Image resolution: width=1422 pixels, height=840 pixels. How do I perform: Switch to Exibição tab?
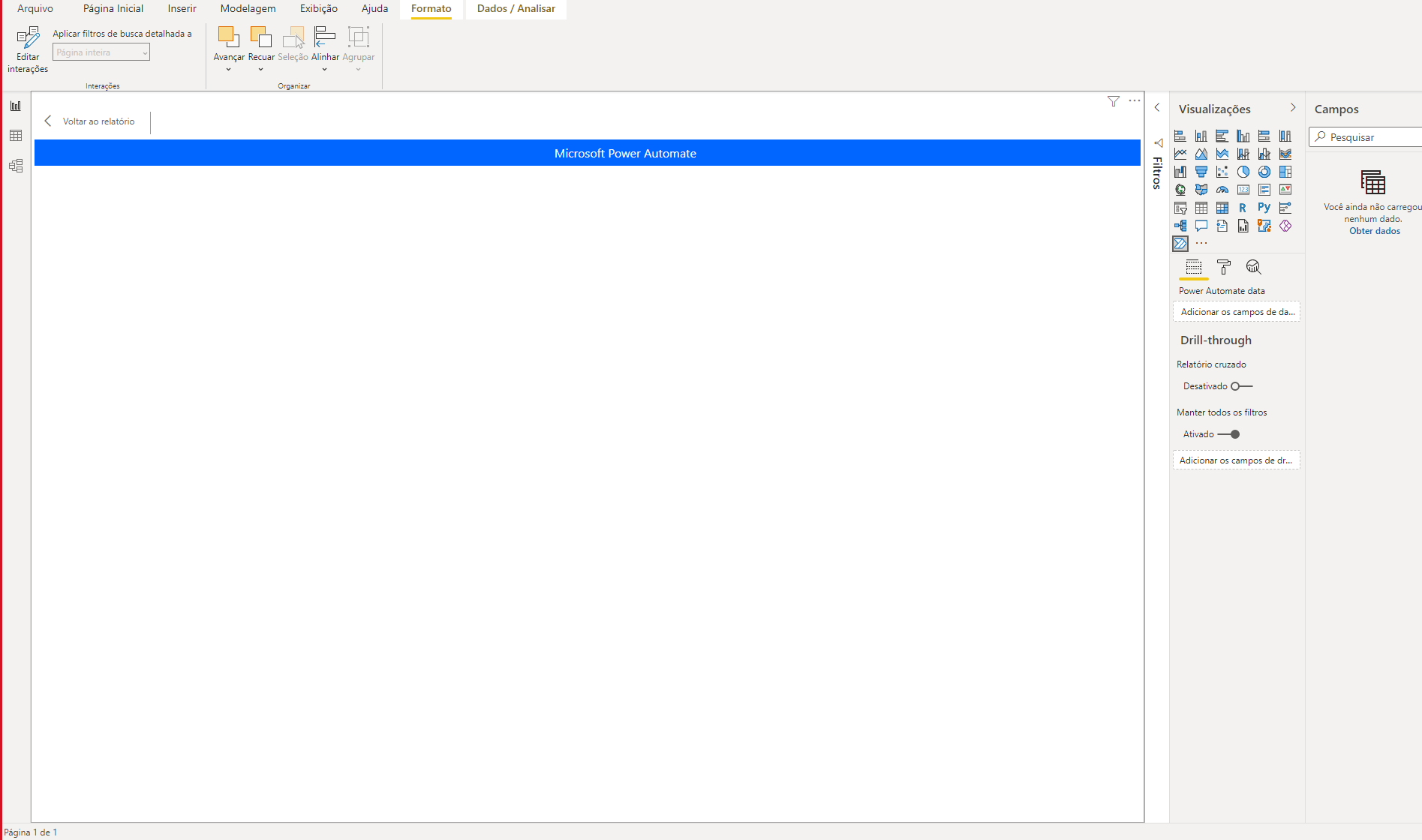(319, 8)
